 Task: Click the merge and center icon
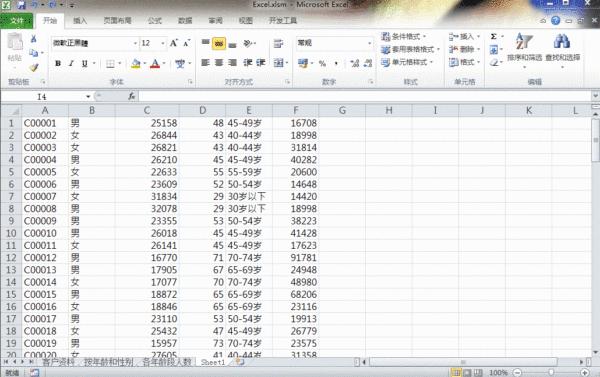click(279, 63)
